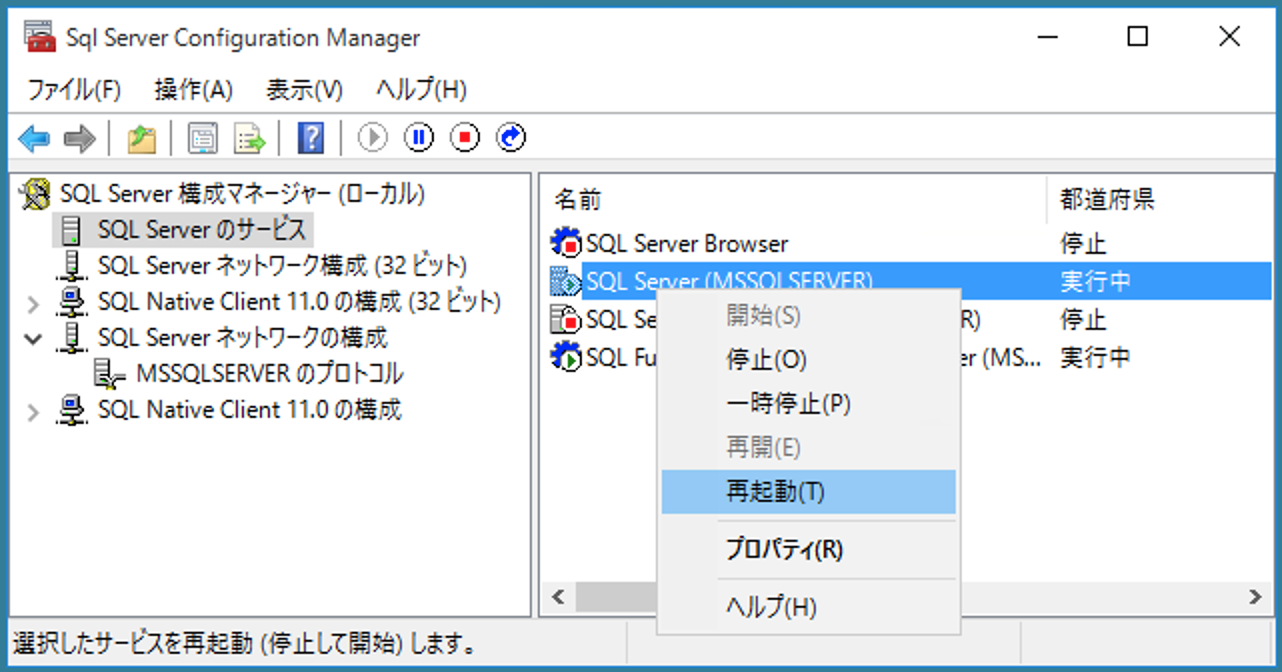Select SQL Server のサービス tree item
The height and width of the screenshot is (672, 1282).
click(201, 230)
